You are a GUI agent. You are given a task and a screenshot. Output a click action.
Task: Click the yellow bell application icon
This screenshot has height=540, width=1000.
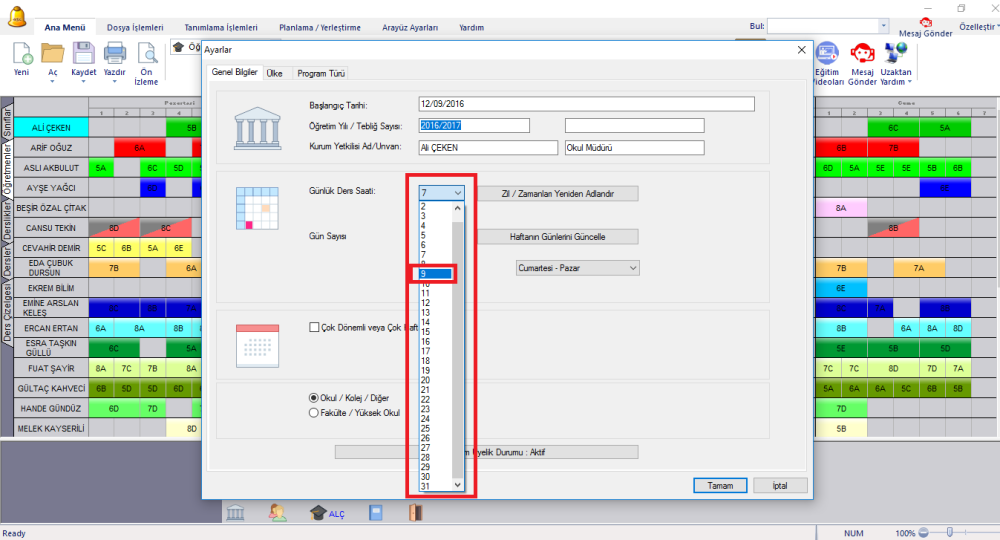(17, 17)
